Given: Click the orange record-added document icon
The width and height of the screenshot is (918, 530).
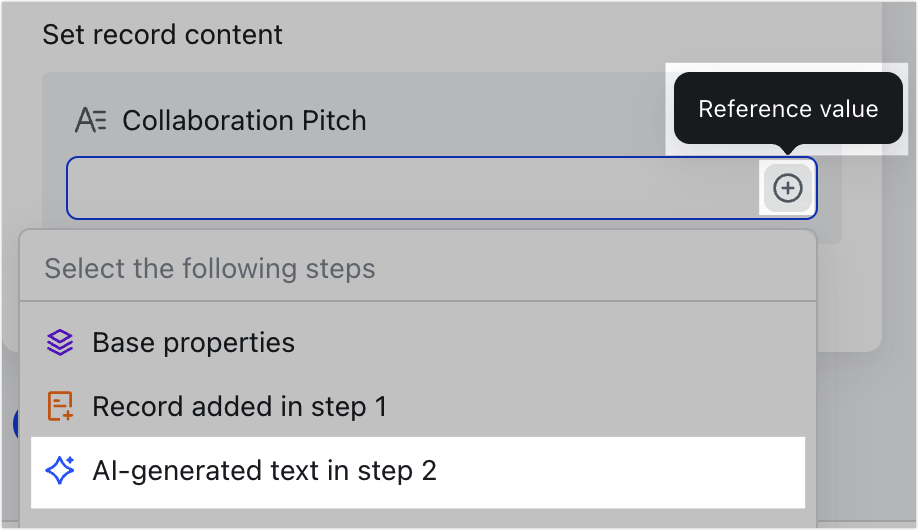Looking at the screenshot, I should [60, 406].
